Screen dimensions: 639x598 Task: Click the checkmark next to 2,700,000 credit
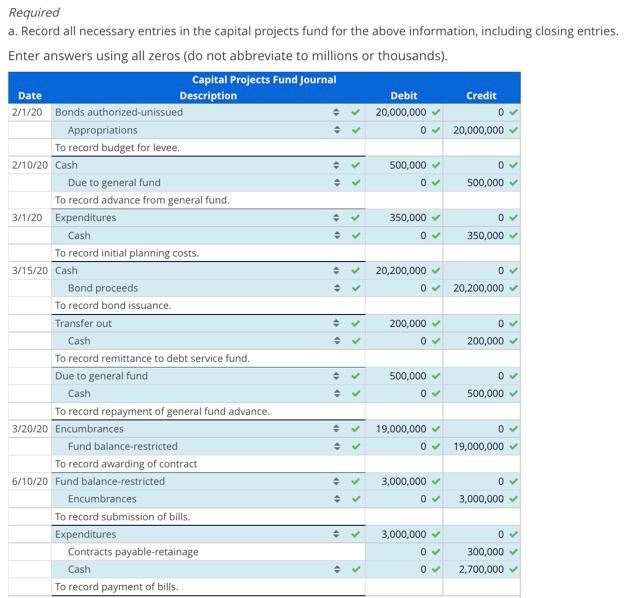[513, 569]
